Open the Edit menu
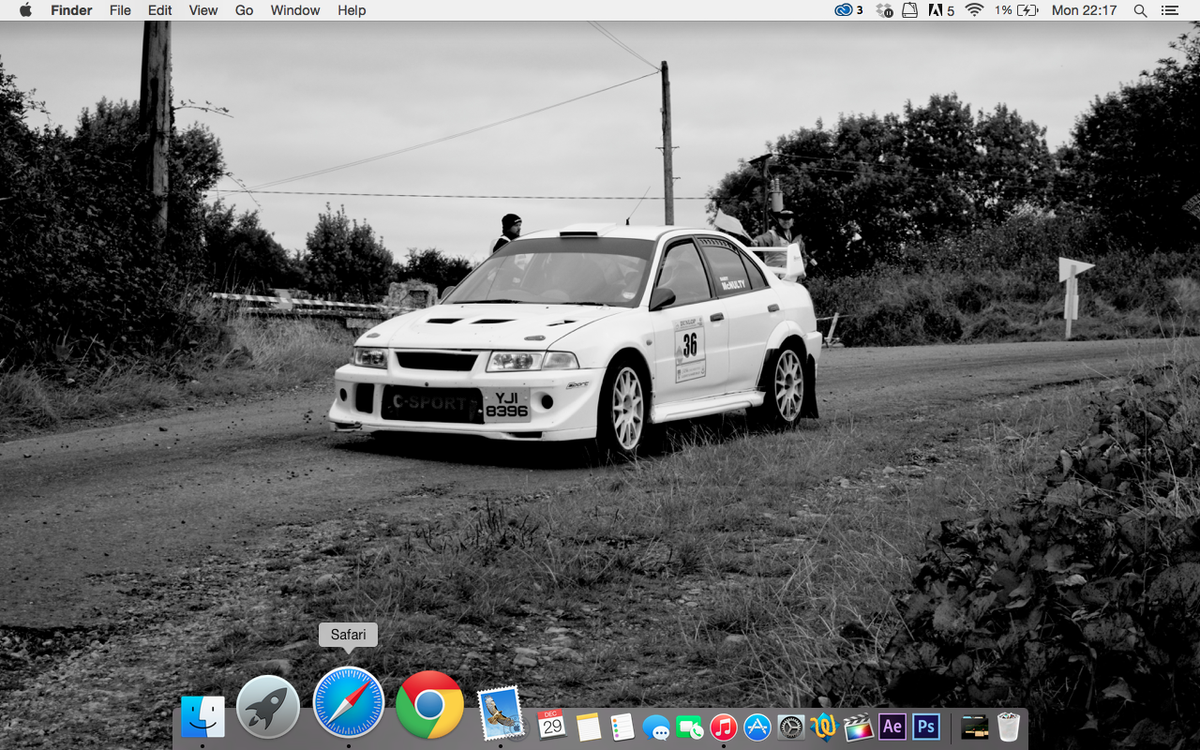 [x=160, y=10]
